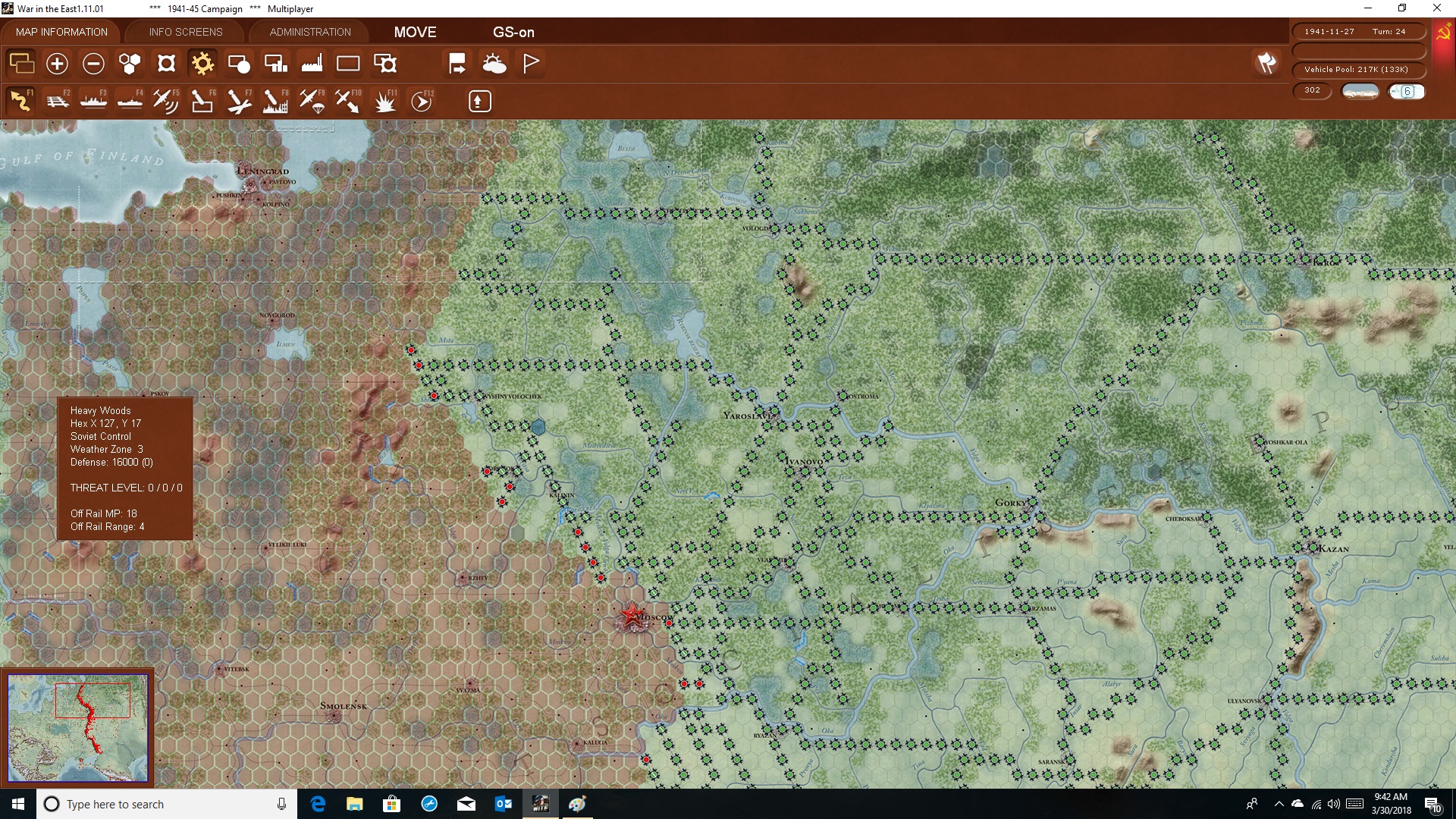Open Outlook from taskbar

pyautogui.click(x=504, y=804)
